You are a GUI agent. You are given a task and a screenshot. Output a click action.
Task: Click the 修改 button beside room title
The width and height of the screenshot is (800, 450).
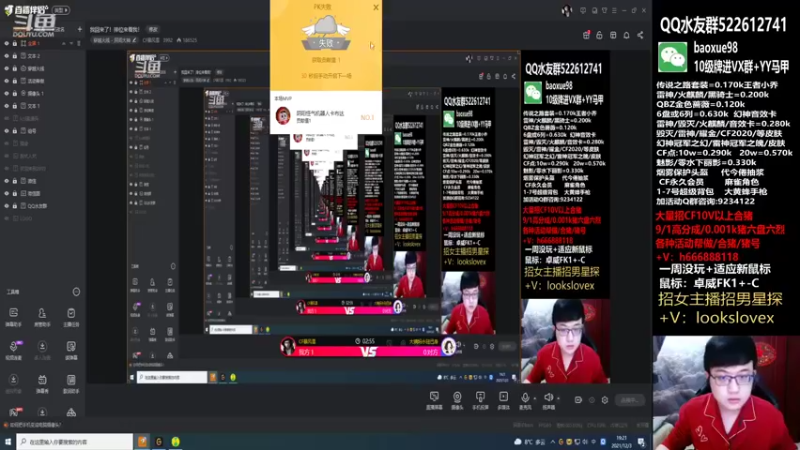pos(153,30)
